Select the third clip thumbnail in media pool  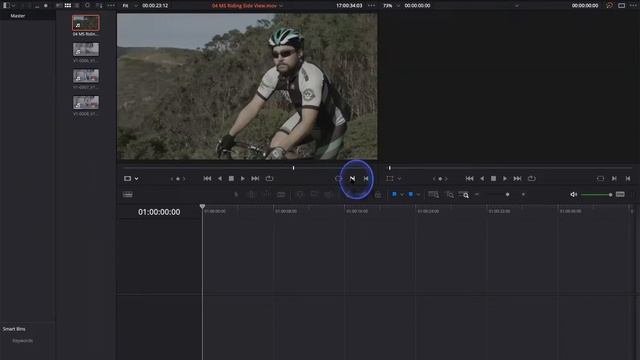click(86, 76)
